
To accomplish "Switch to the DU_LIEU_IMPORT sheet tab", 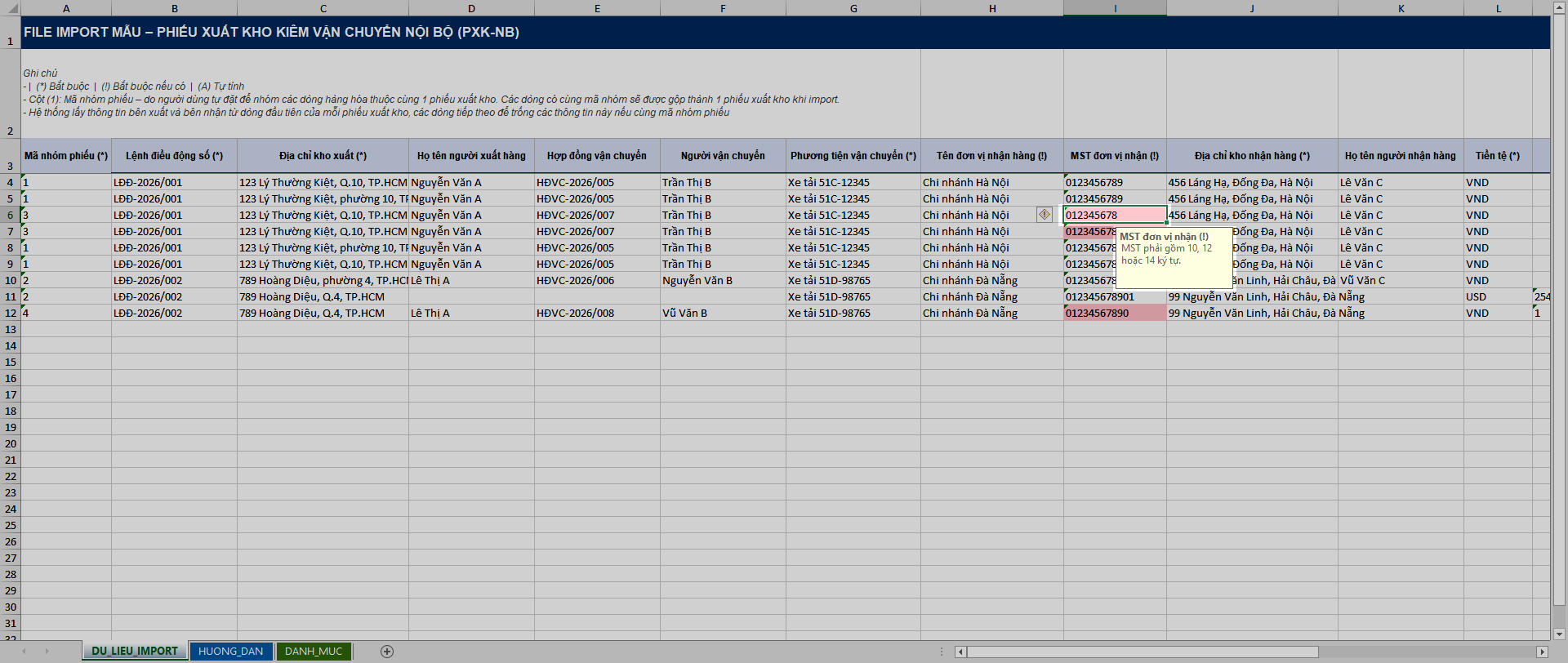I will pos(135,652).
